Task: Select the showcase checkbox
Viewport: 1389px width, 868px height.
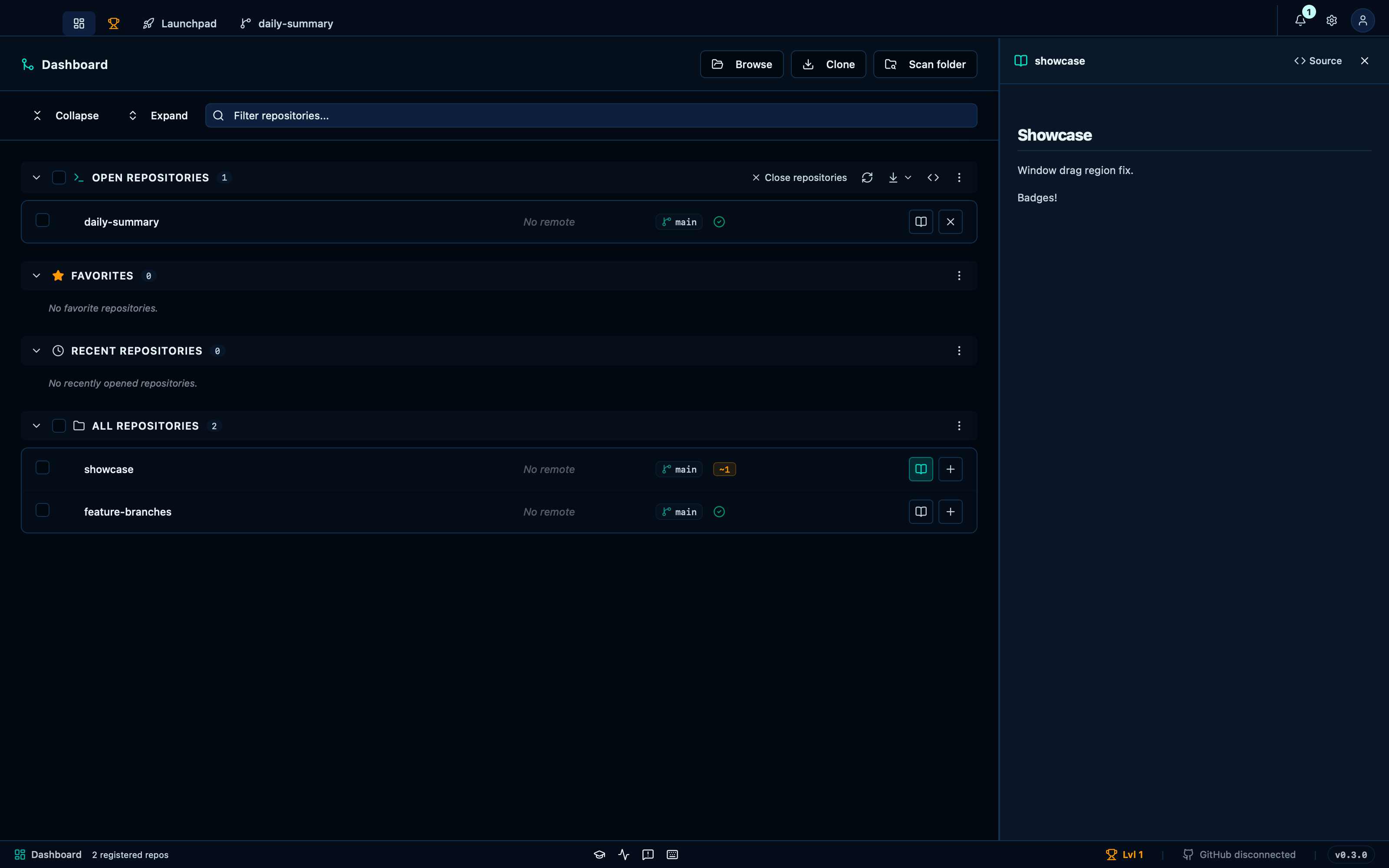Action: point(43,468)
